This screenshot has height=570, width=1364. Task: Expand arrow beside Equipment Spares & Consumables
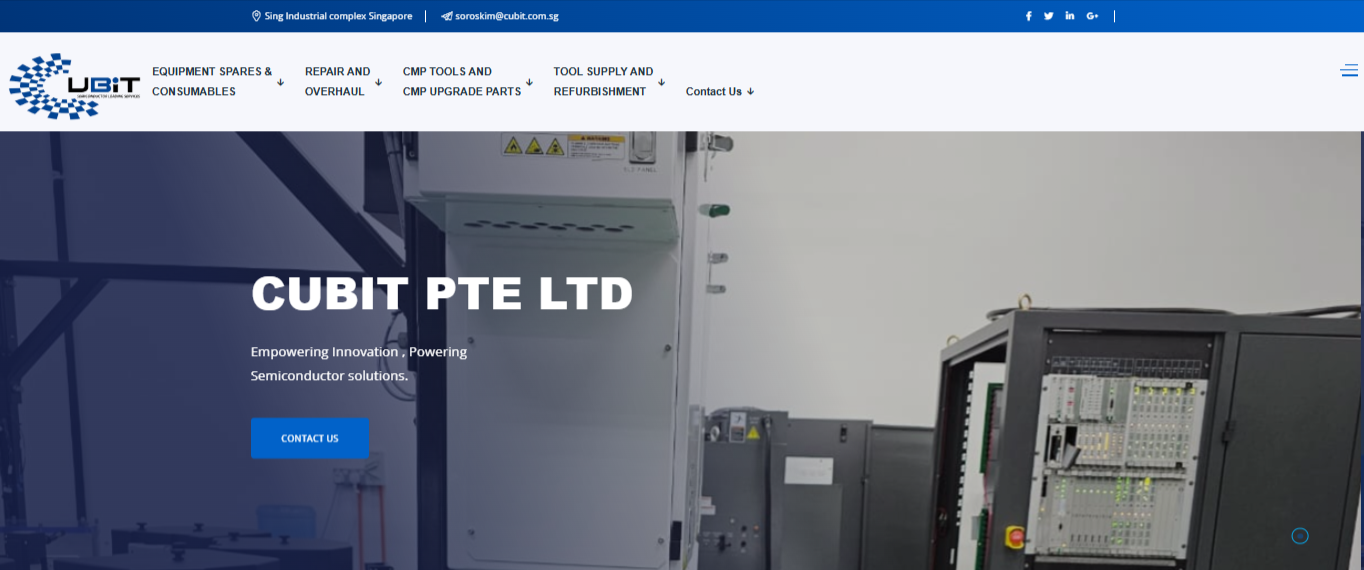pos(281,82)
